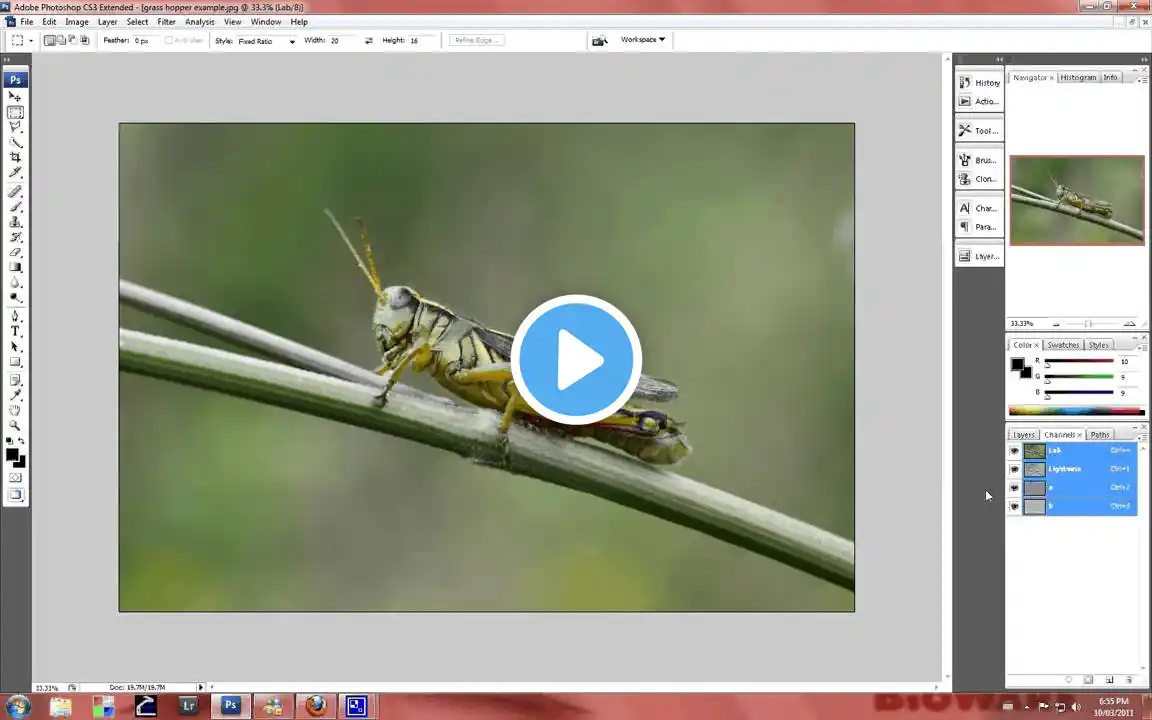Select the Zoom tool in the toolbox
This screenshot has width=1152, height=720.
[15, 425]
